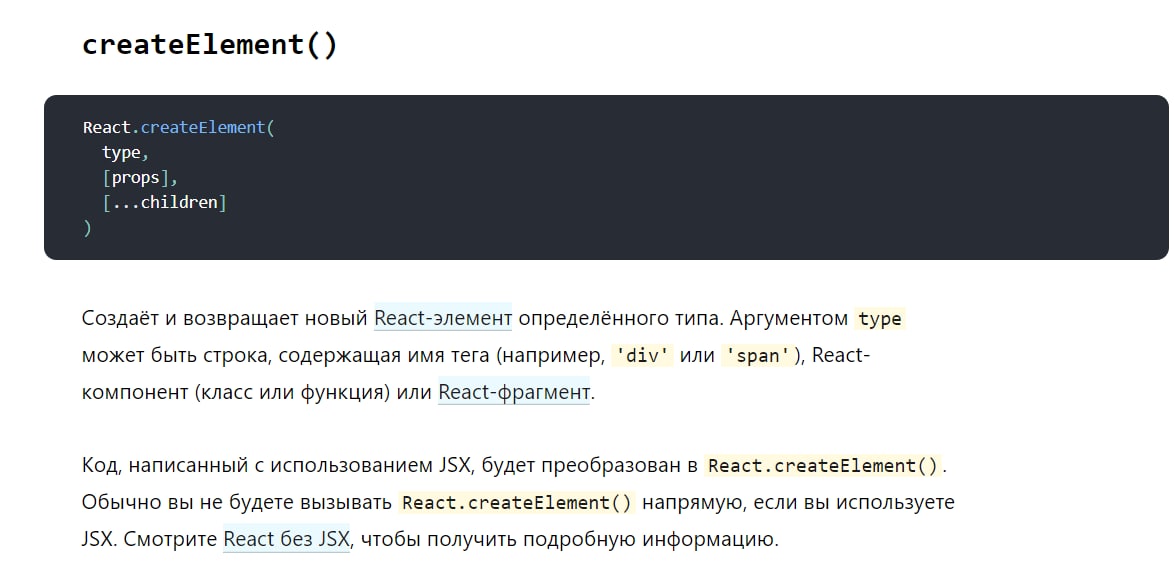Click the closing parenthesis in code block
Viewport: 1174px width, 569px height.
pos(88,227)
